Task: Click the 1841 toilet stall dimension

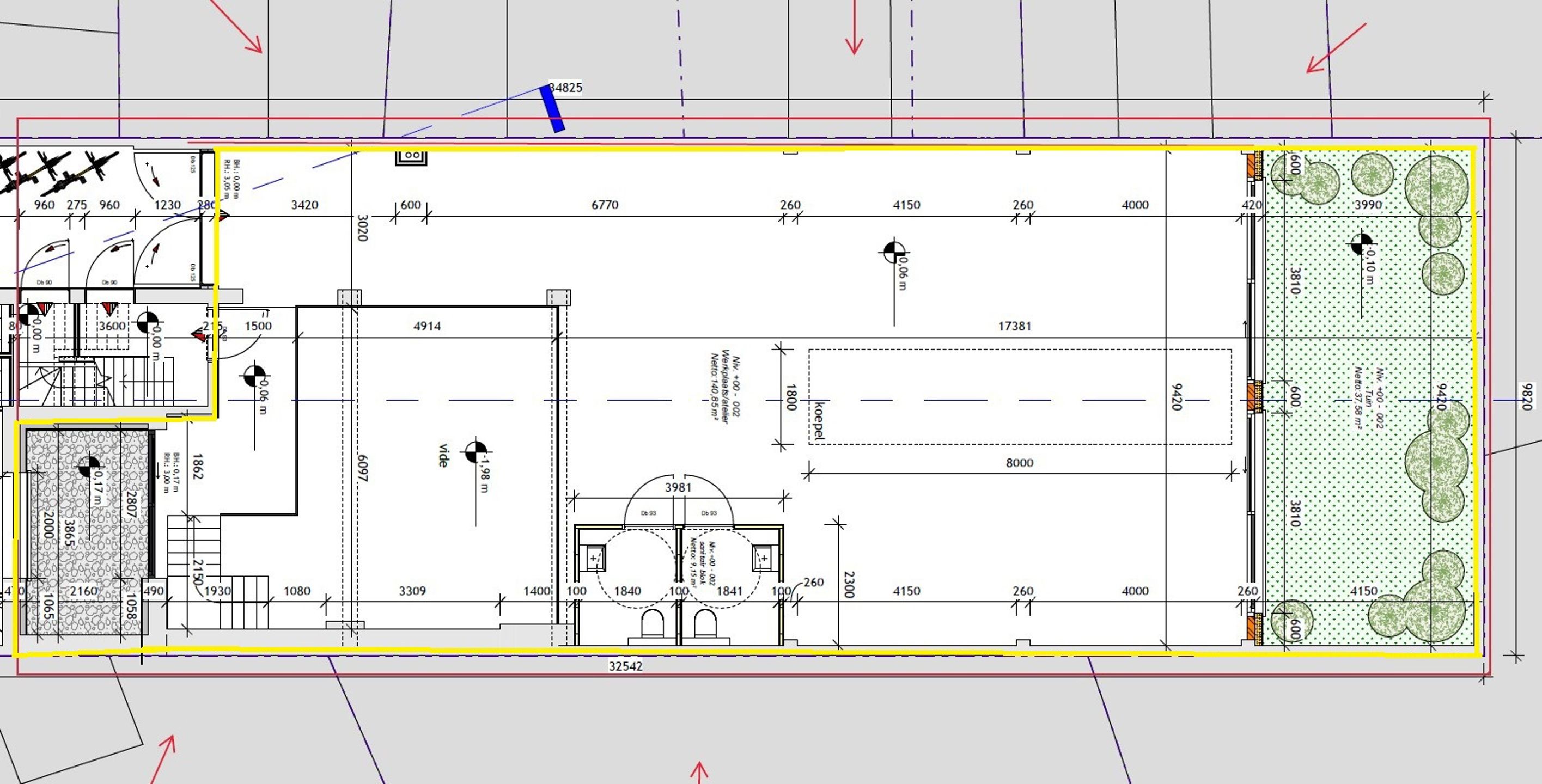Action: click(730, 591)
